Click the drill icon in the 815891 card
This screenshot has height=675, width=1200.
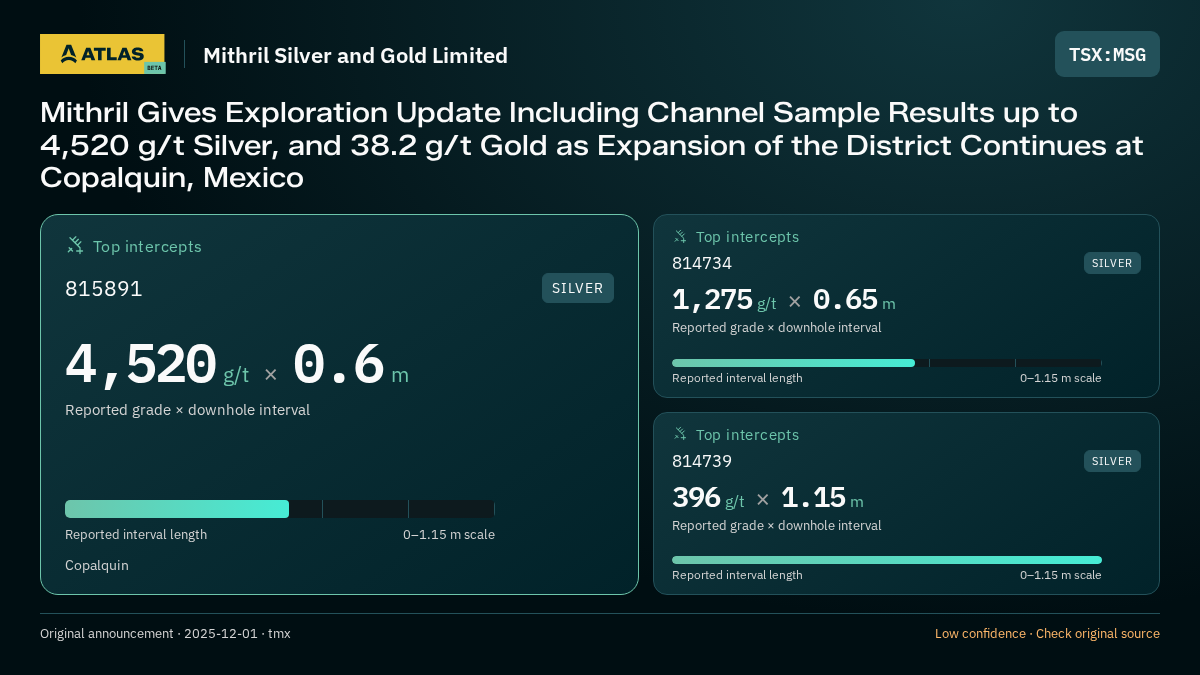(x=75, y=245)
